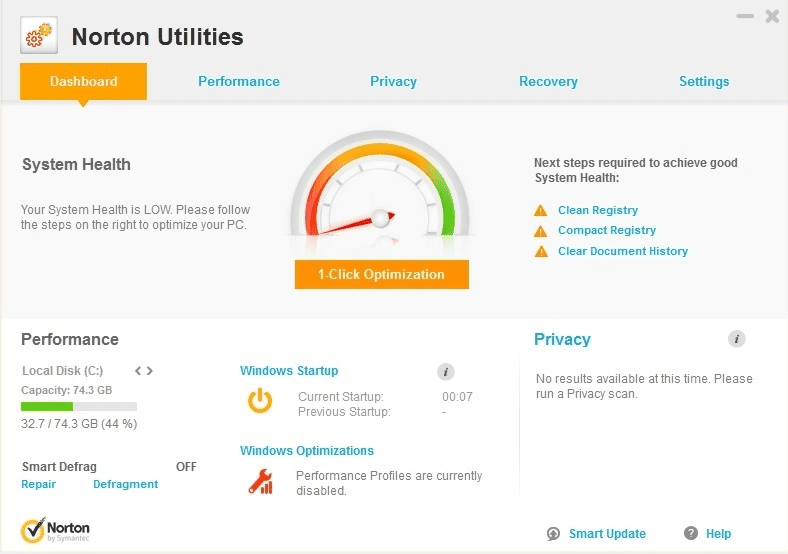This screenshot has height=554, width=788.
Task: Open the Windows Startup info icon
Action: point(446,372)
